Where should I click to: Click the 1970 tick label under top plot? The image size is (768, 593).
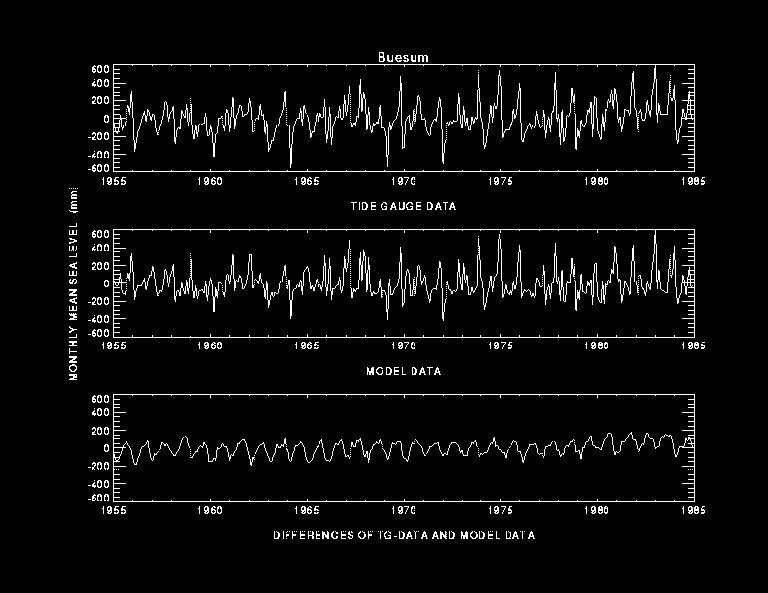403,181
